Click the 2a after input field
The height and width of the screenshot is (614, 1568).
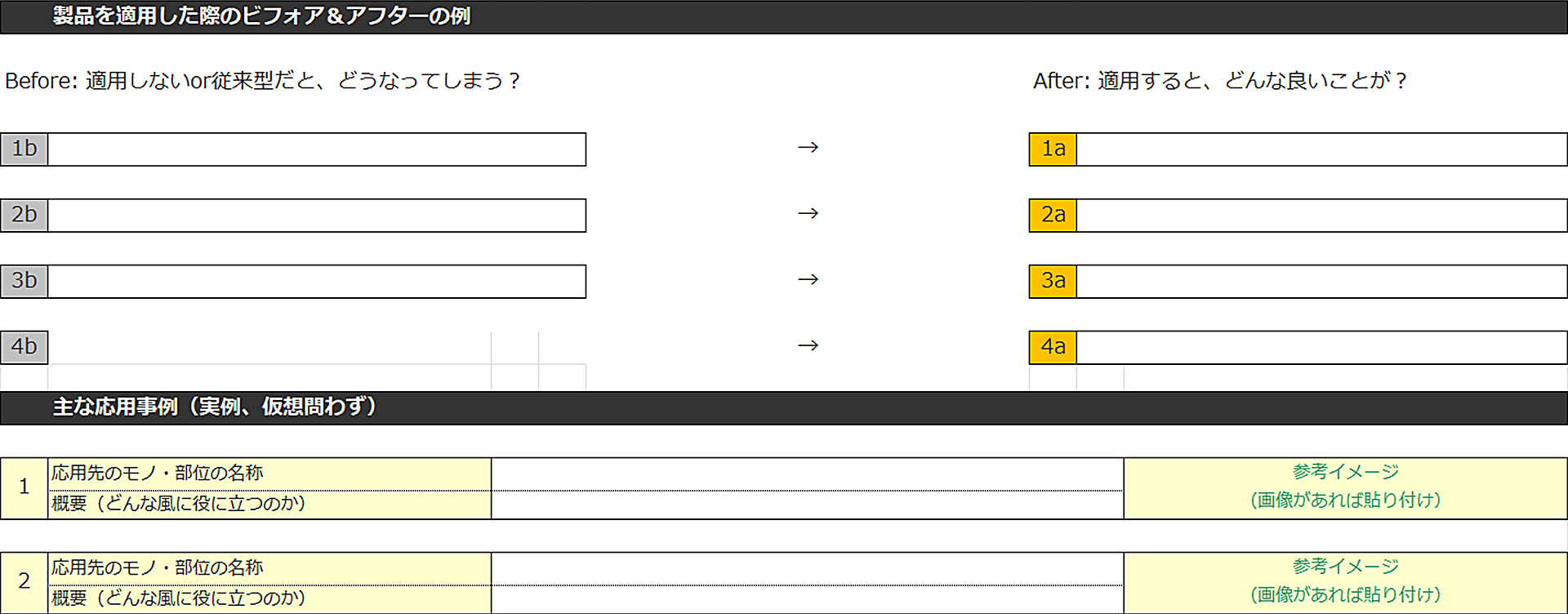pos(1322,216)
